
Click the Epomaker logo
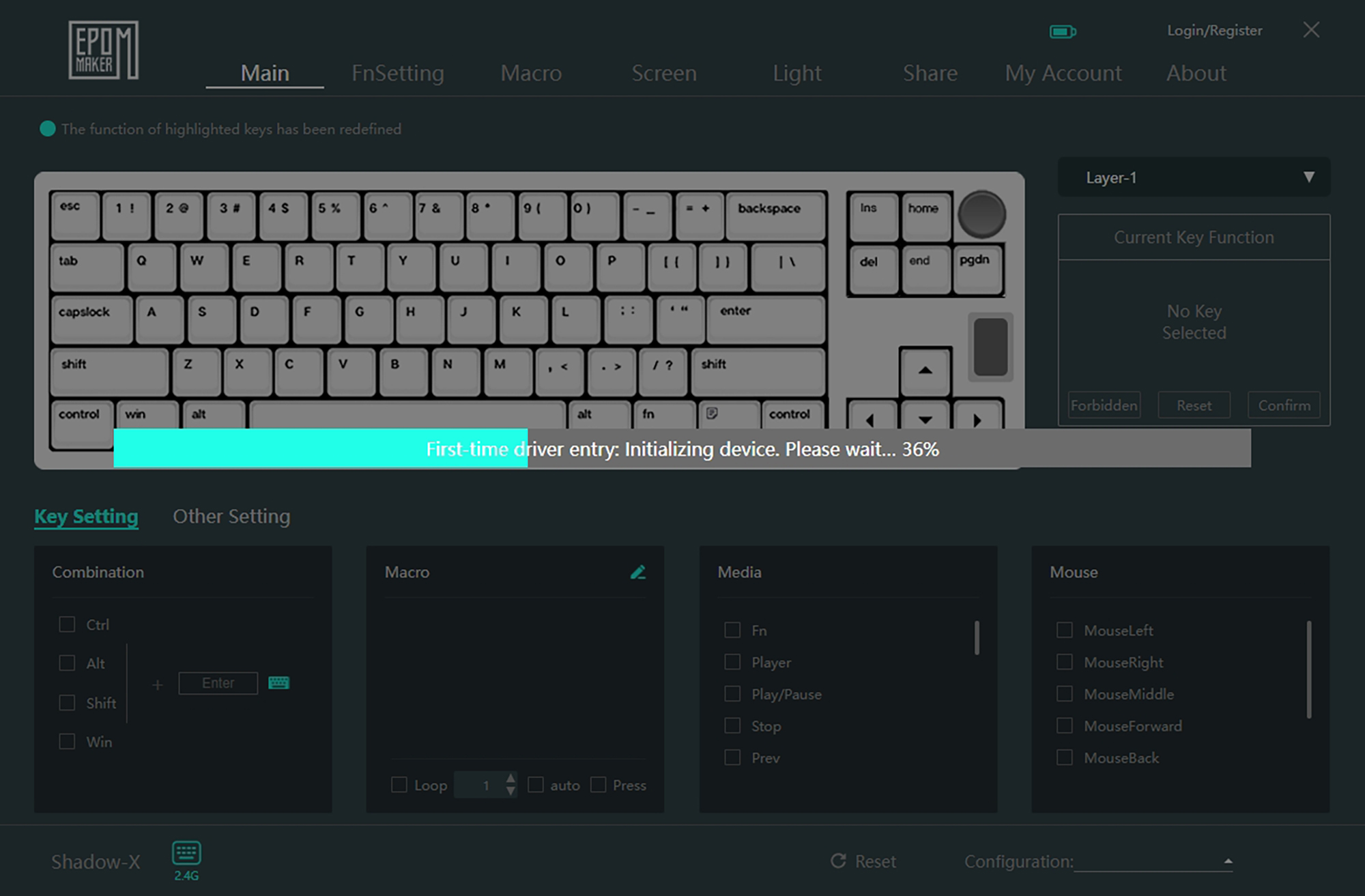103,50
